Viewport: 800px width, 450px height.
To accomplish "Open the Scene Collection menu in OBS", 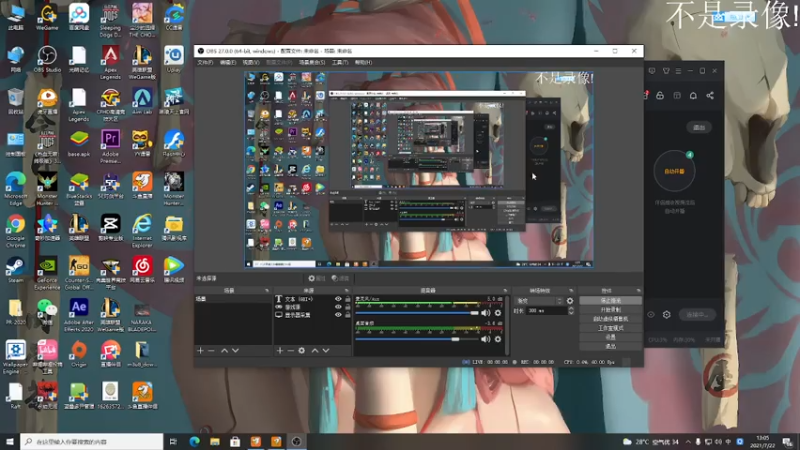I will 312,62.
